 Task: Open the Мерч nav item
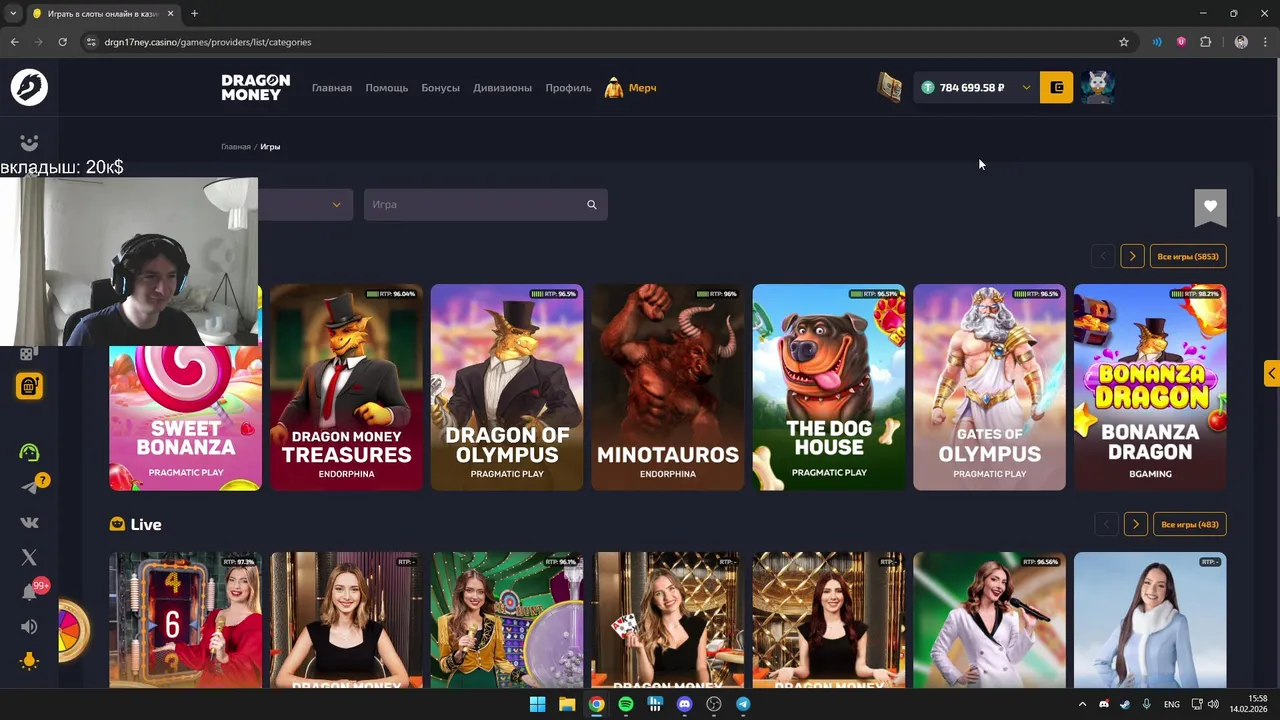point(643,88)
